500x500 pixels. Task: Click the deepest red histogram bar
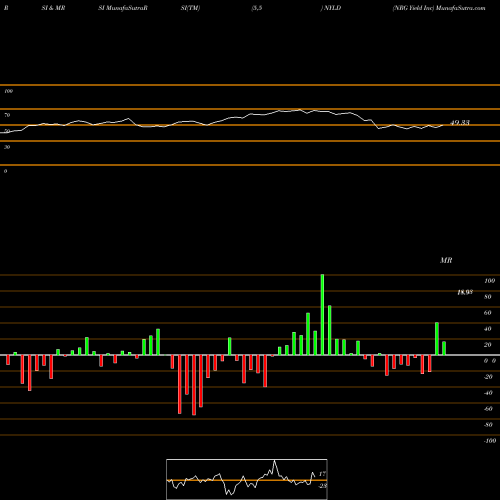click(194, 385)
